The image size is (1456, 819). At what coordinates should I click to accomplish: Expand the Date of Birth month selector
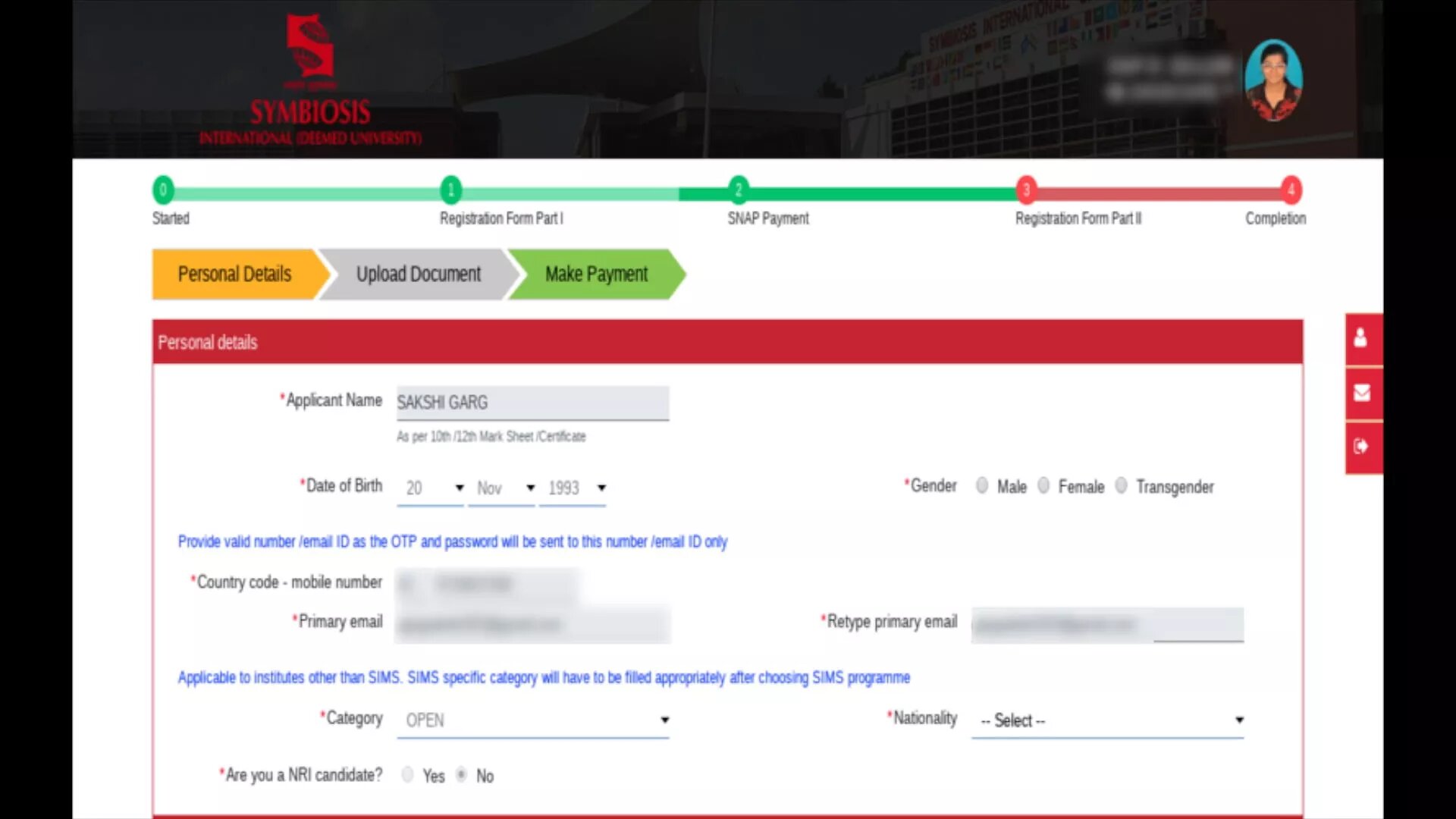pyautogui.click(x=503, y=487)
